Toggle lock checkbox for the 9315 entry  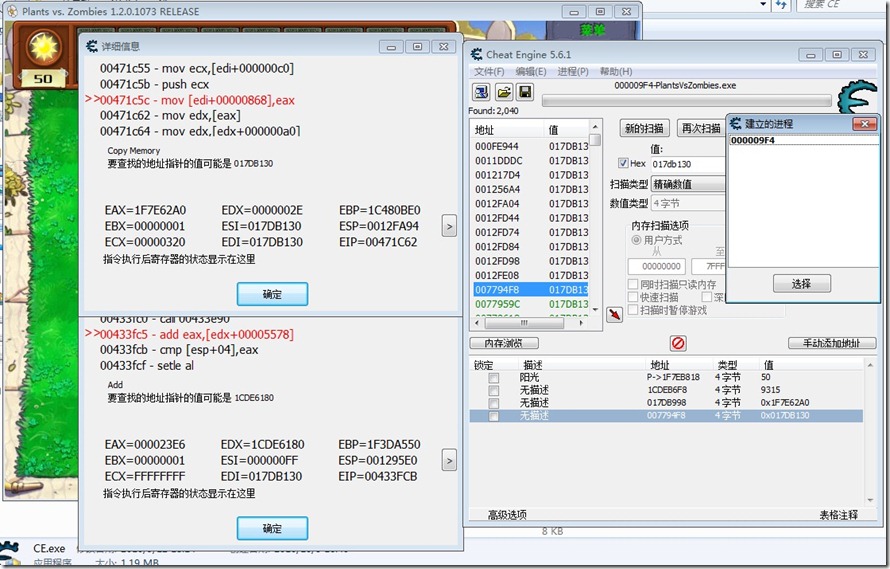(x=493, y=390)
